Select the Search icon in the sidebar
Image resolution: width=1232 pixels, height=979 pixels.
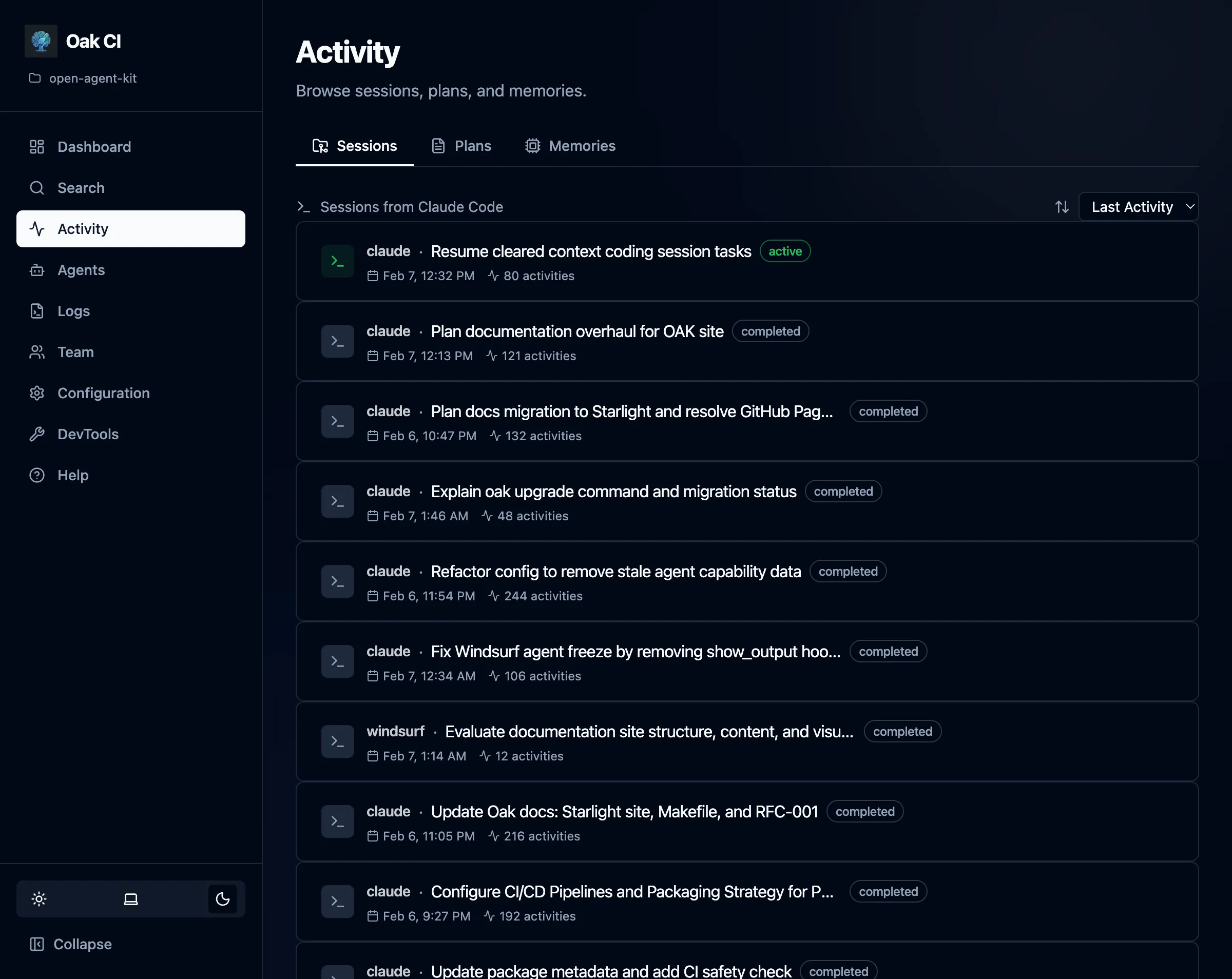click(36, 187)
